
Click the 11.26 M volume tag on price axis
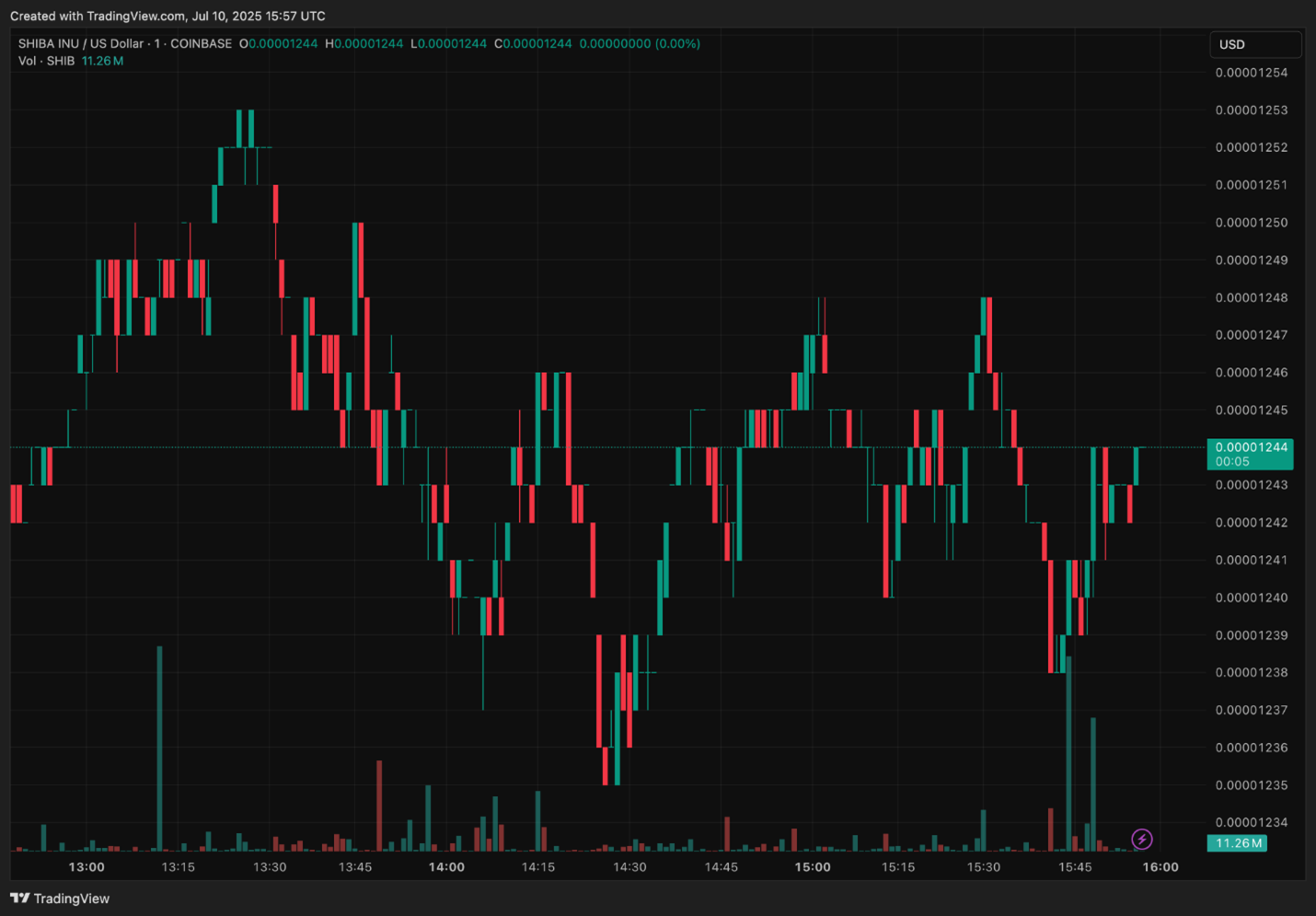coord(1238,843)
